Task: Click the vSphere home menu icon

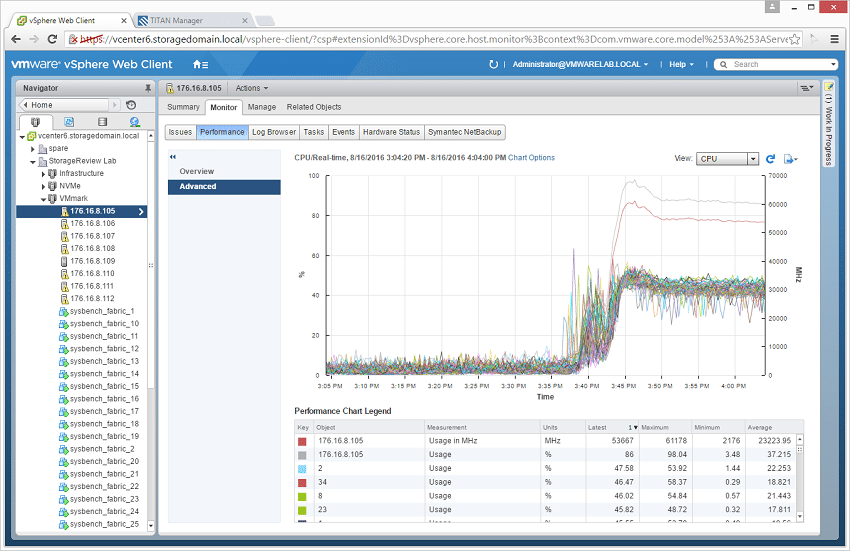Action: point(200,65)
